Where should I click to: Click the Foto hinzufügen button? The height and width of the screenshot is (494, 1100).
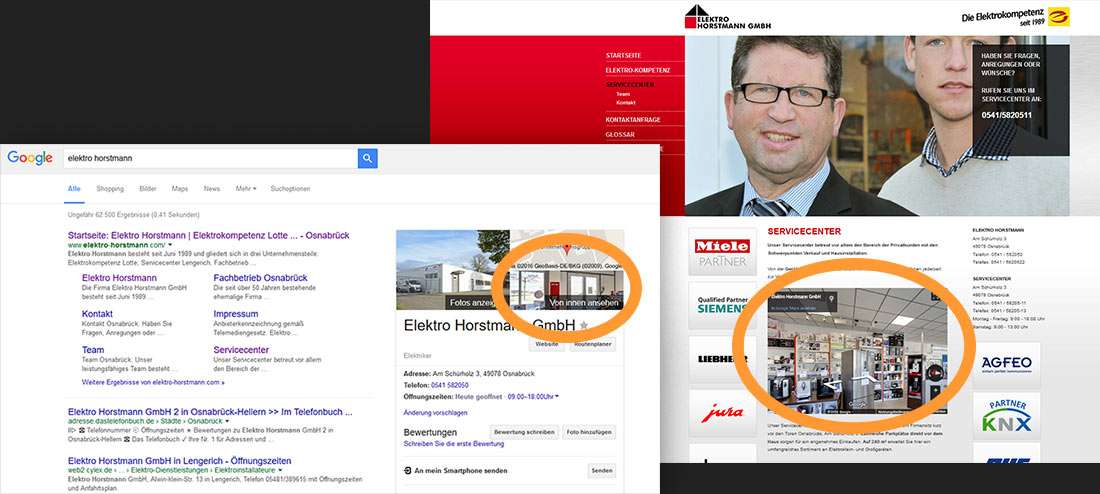(x=589, y=432)
